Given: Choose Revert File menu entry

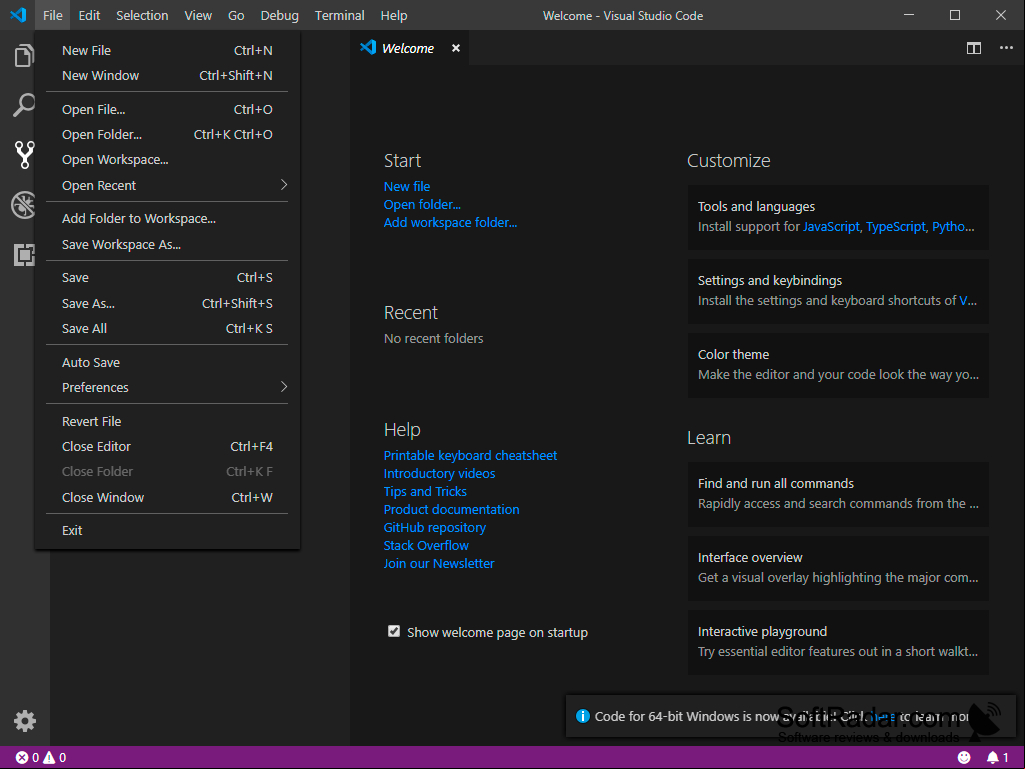Looking at the screenshot, I should pos(167,421).
